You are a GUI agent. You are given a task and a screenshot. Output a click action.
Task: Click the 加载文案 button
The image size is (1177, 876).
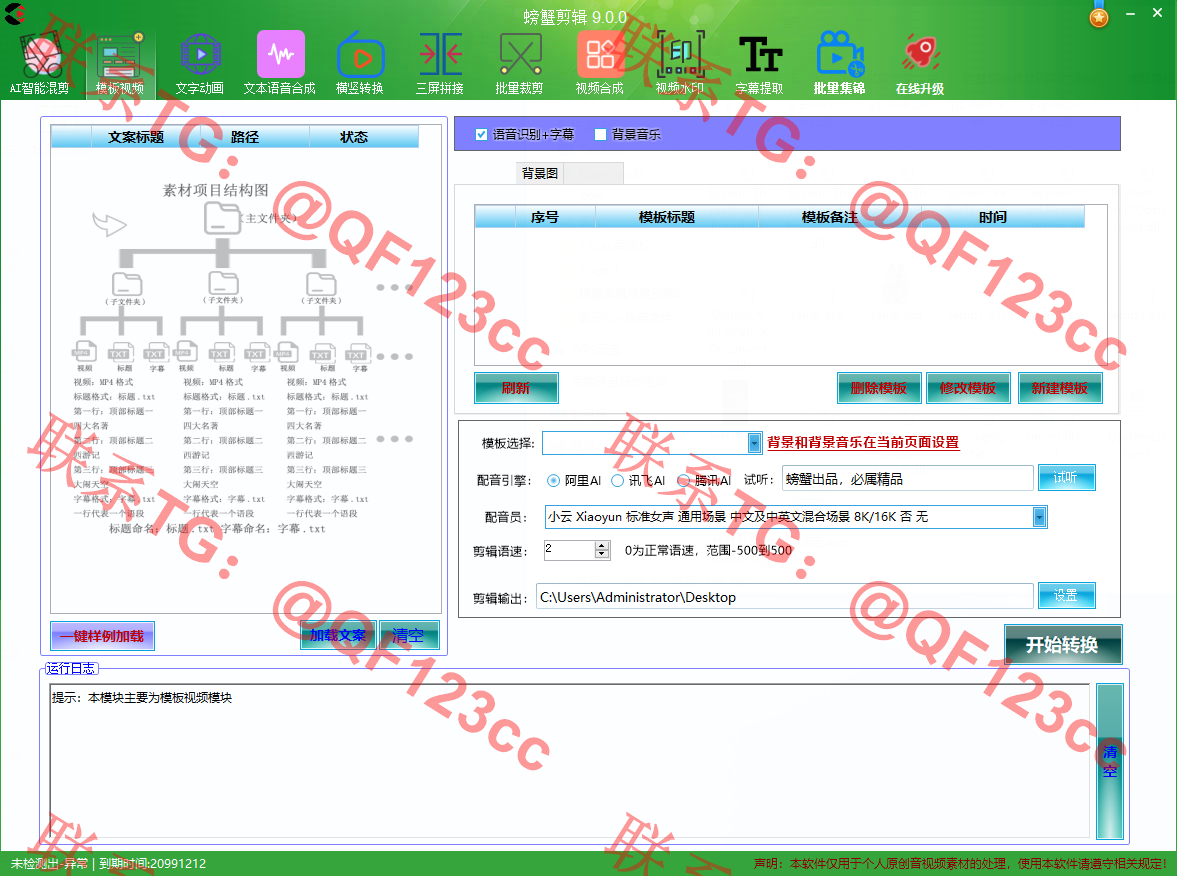coord(338,635)
